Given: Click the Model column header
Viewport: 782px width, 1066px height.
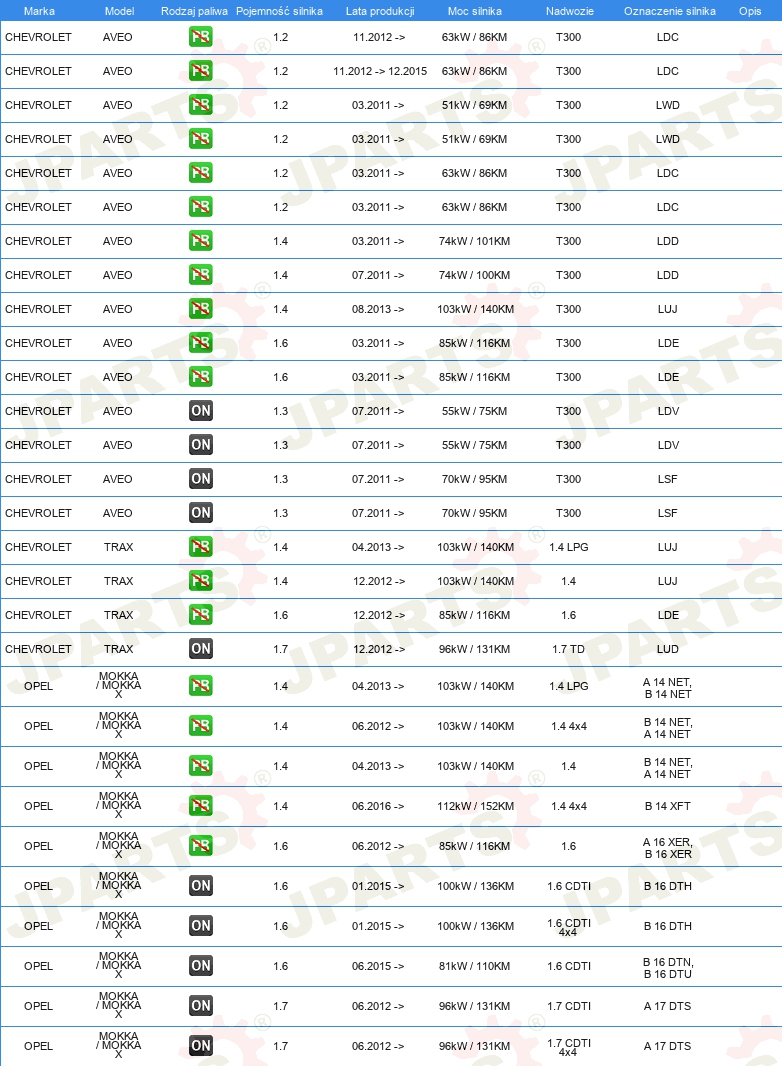Looking at the screenshot, I should [x=119, y=11].
